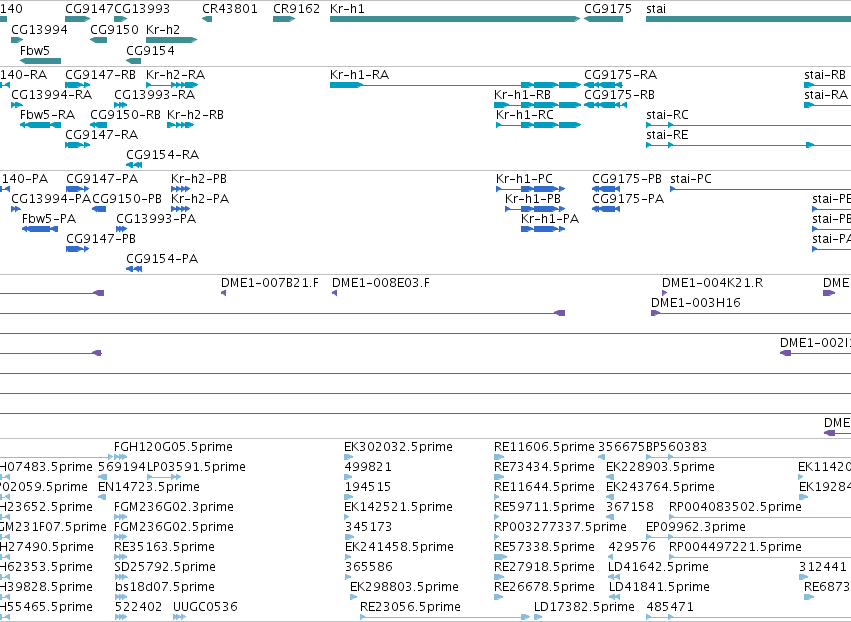Select the EP09962.3prime EST label
Viewport: 851px width, 622px height.
[696, 527]
